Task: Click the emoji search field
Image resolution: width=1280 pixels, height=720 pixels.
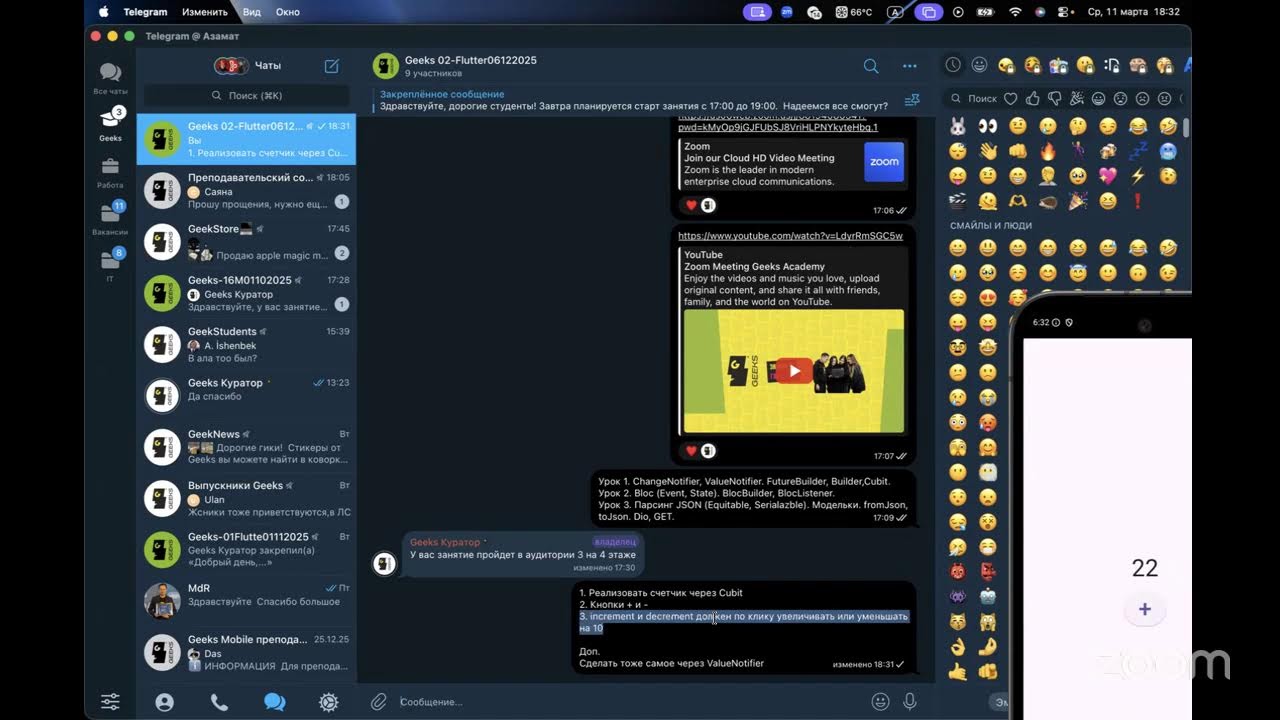Action: point(974,98)
